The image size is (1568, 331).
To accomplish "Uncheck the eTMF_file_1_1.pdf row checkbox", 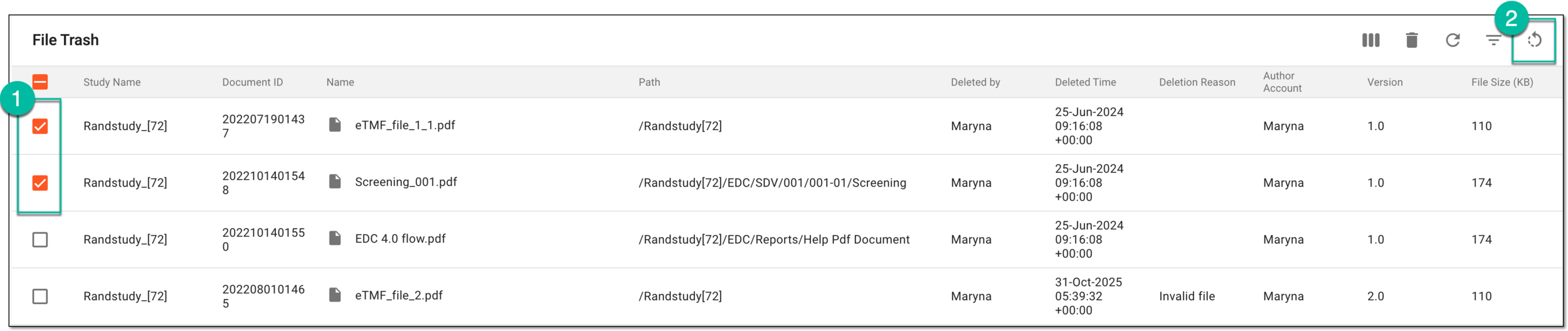I will 40,126.
